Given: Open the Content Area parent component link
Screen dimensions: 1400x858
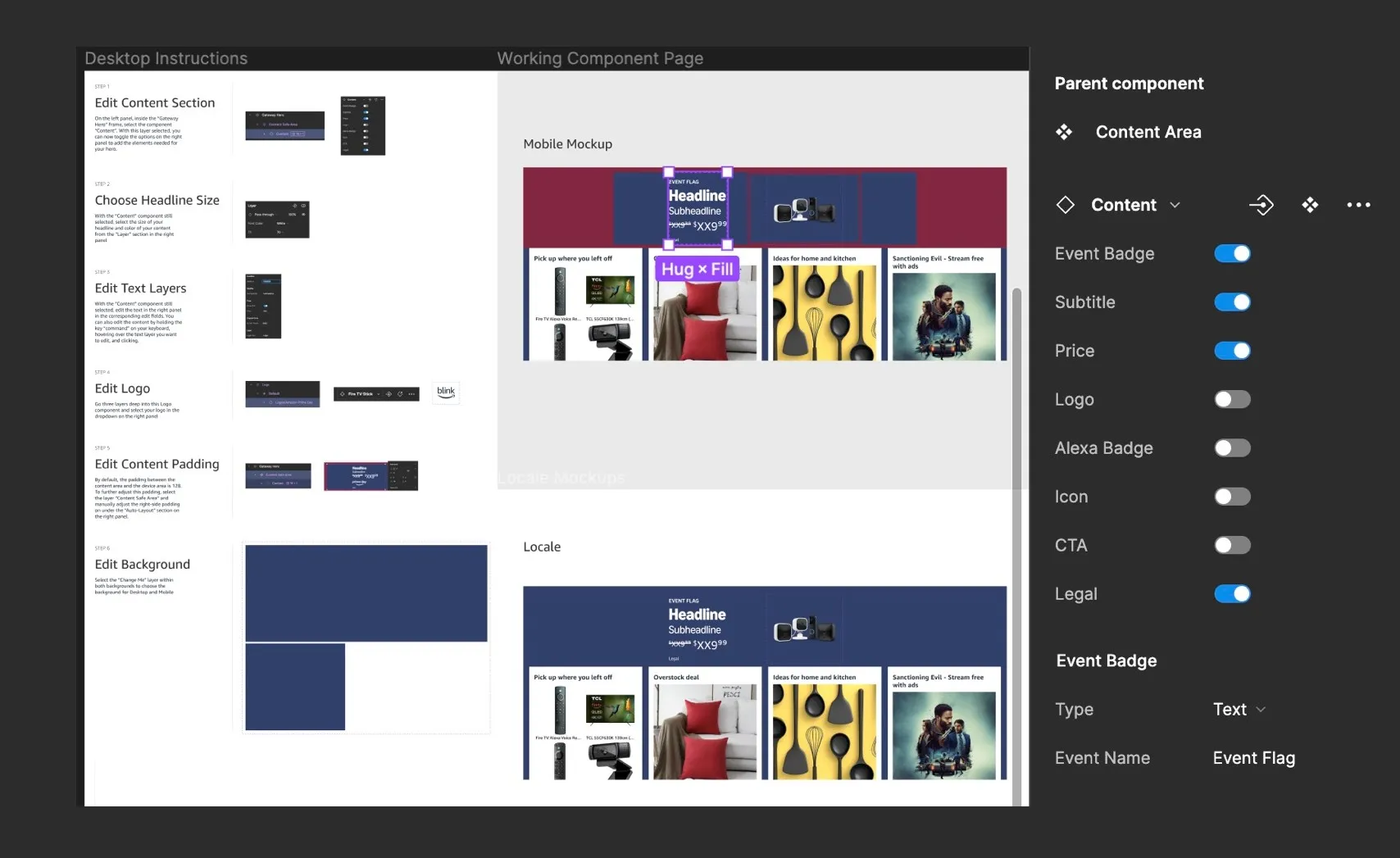Looking at the screenshot, I should point(1148,132).
